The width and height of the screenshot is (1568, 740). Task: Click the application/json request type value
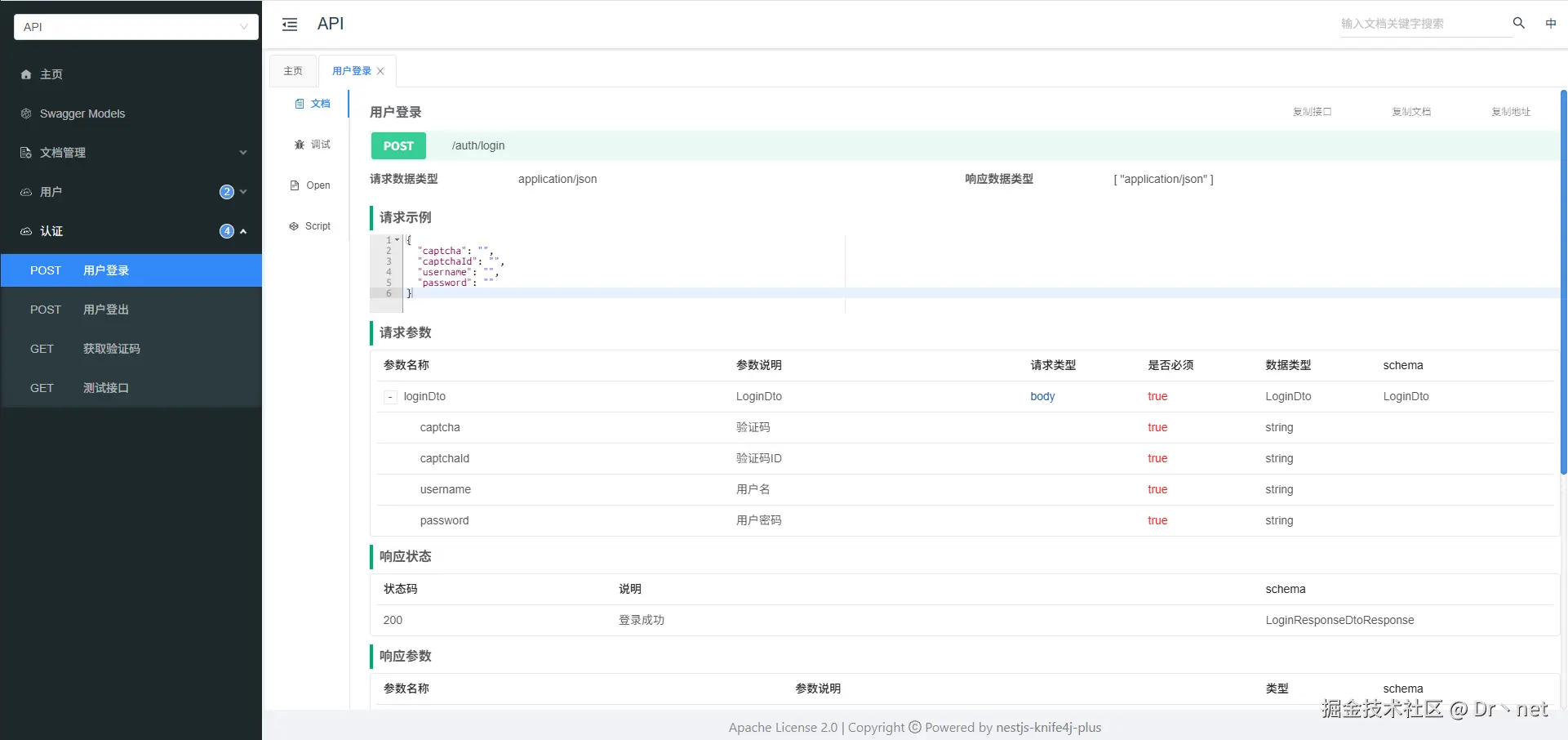[557, 180]
